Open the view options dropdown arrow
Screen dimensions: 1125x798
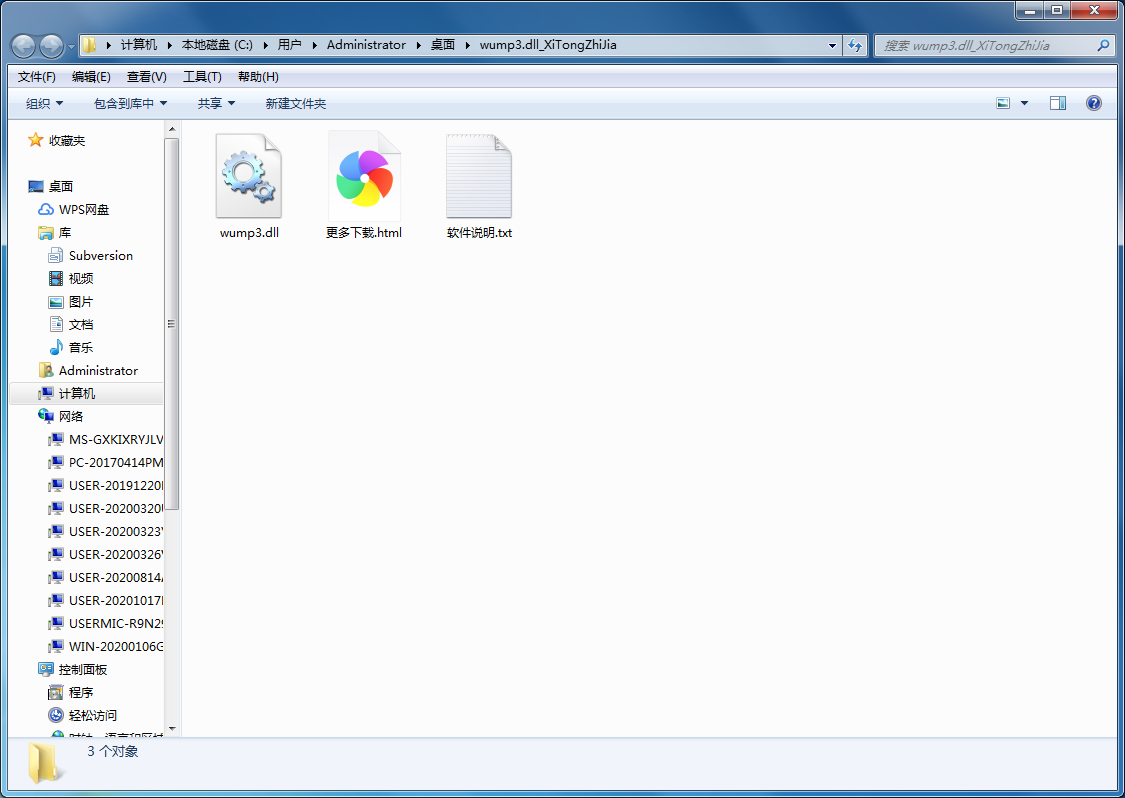[x=1024, y=103]
